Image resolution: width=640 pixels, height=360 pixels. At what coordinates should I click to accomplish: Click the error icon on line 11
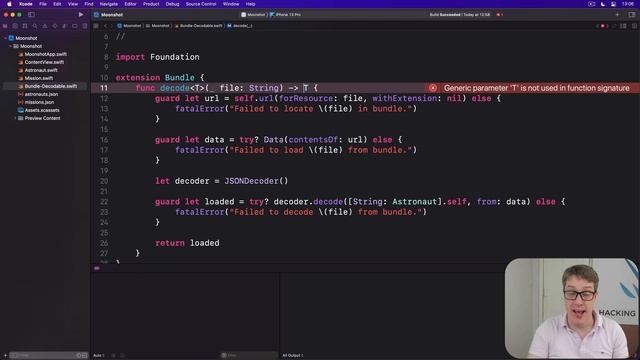click(433, 88)
